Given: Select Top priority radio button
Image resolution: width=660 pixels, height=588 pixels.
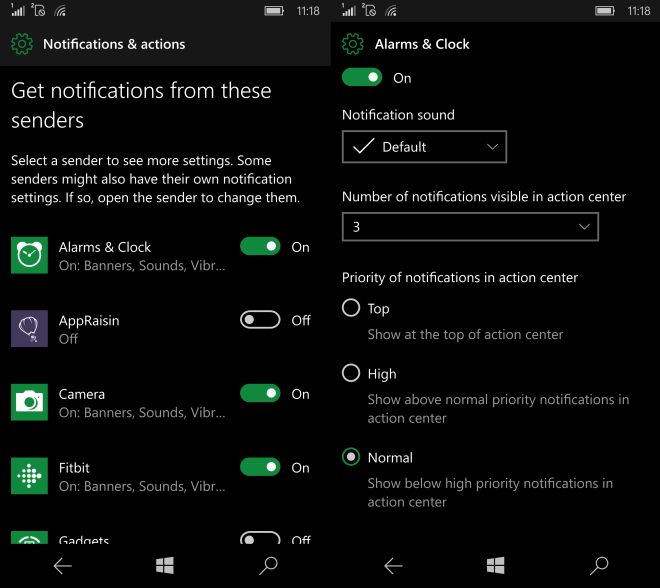Looking at the screenshot, I should pyautogui.click(x=351, y=308).
